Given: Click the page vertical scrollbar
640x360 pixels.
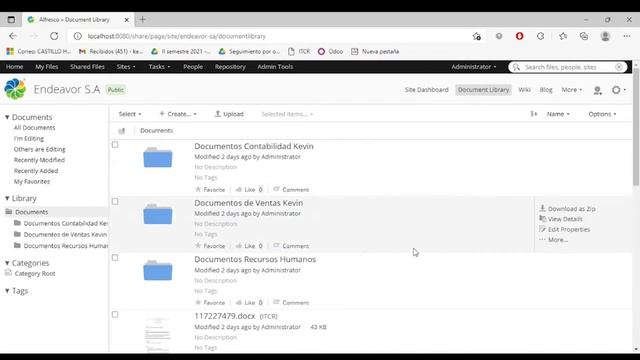Looking at the screenshot, I should point(636,127).
